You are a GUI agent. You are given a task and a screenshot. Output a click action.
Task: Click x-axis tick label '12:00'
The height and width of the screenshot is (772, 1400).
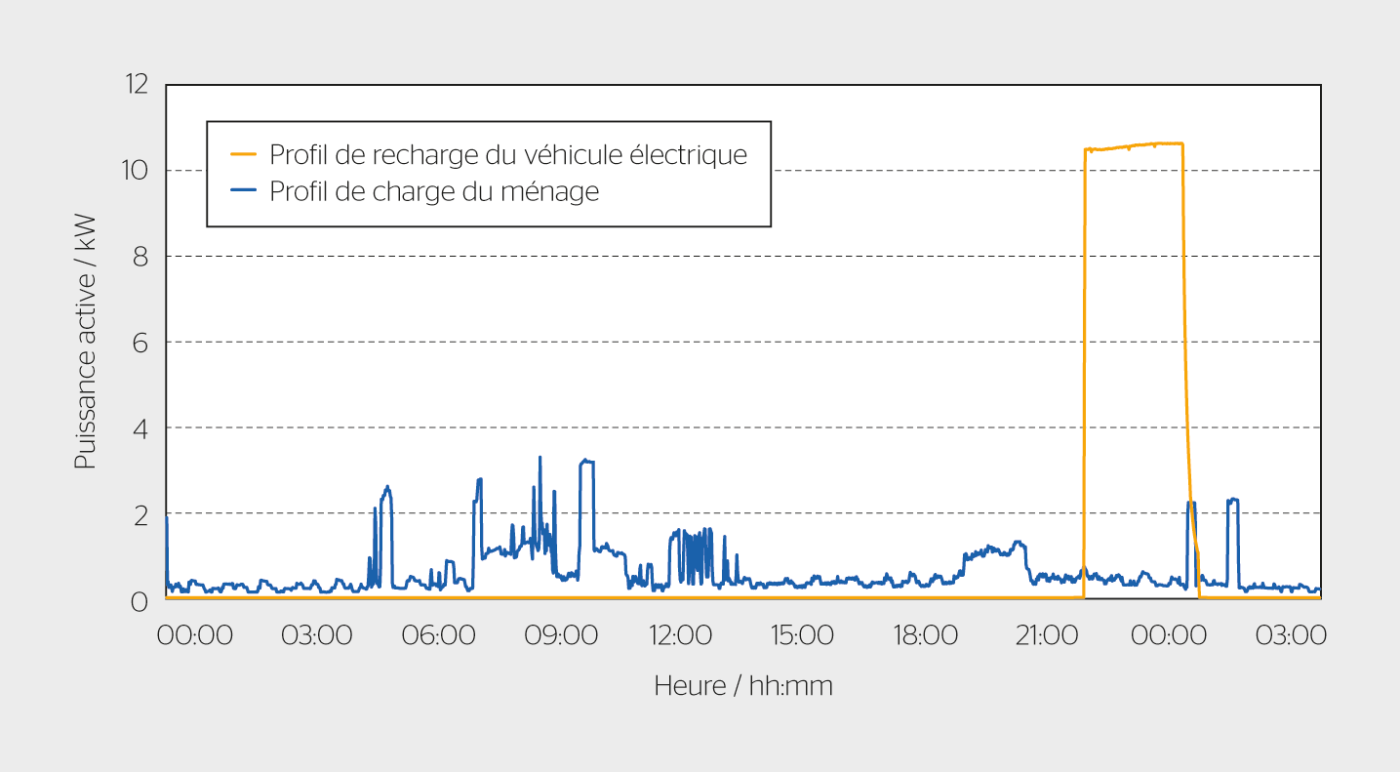pos(682,635)
